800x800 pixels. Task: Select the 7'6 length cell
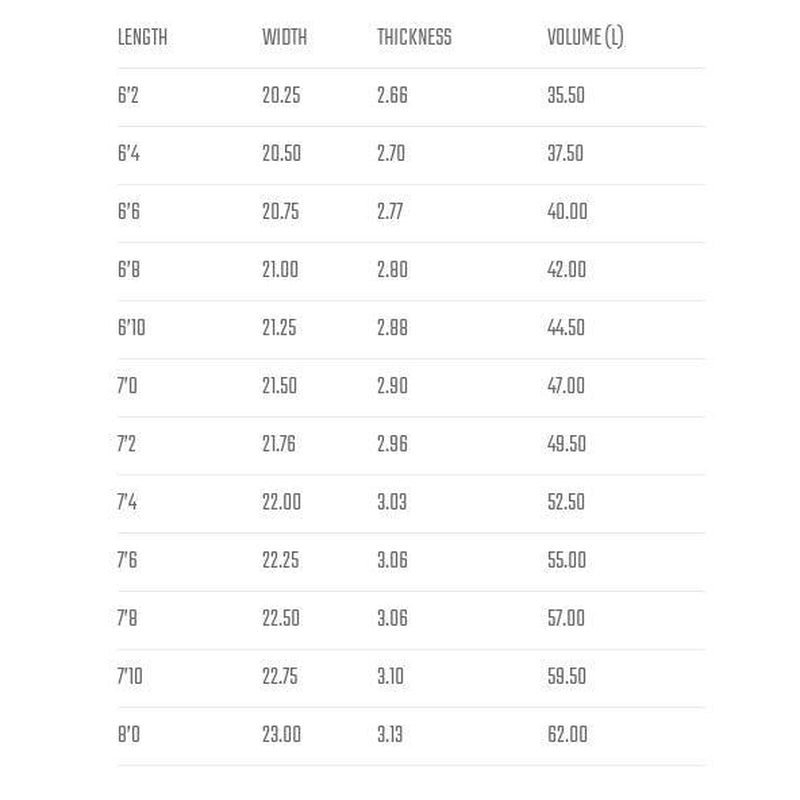(x=127, y=560)
